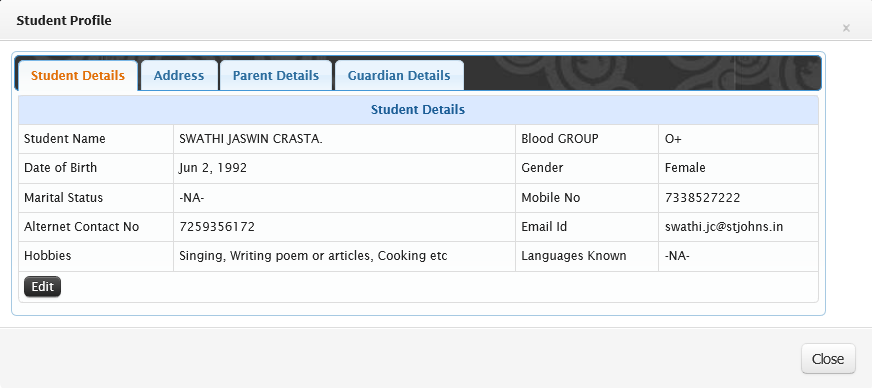
Task: Click the Hobbies value text
Action: (x=313, y=256)
